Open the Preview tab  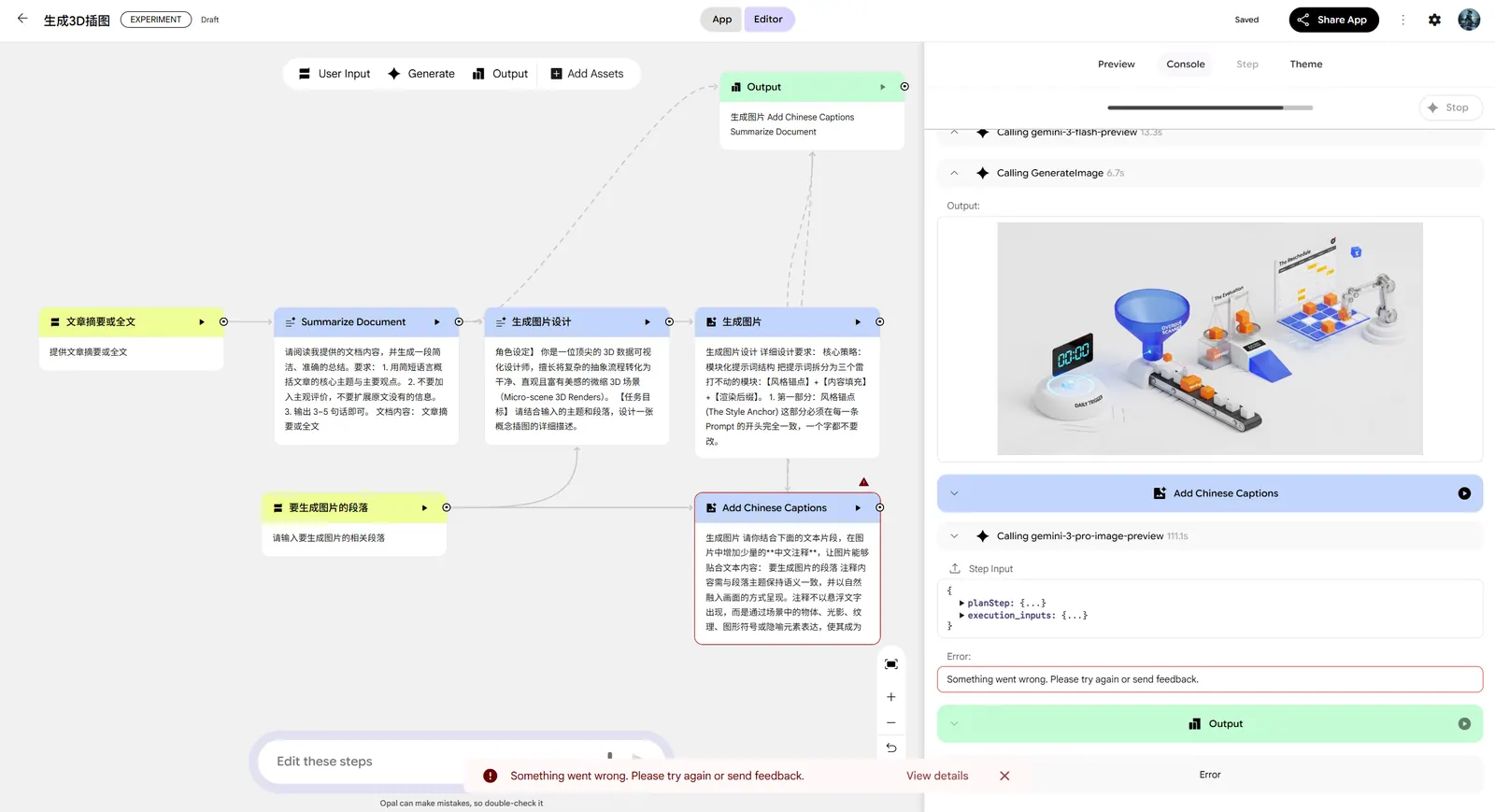pyautogui.click(x=1116, y=64)
